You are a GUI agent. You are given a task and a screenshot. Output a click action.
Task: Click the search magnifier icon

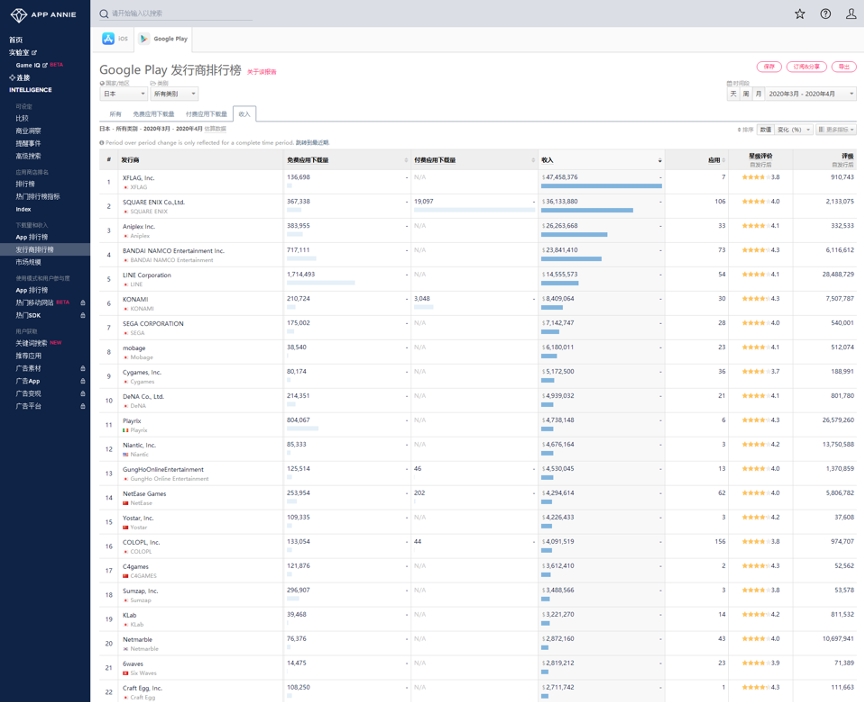click(104, 14)
